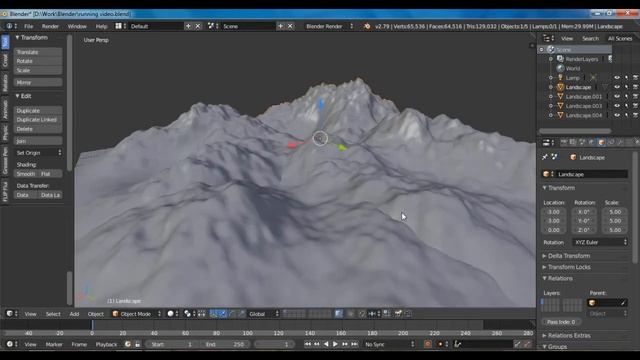Click the Lamp bulb icon in outliner

coord(560,78)
